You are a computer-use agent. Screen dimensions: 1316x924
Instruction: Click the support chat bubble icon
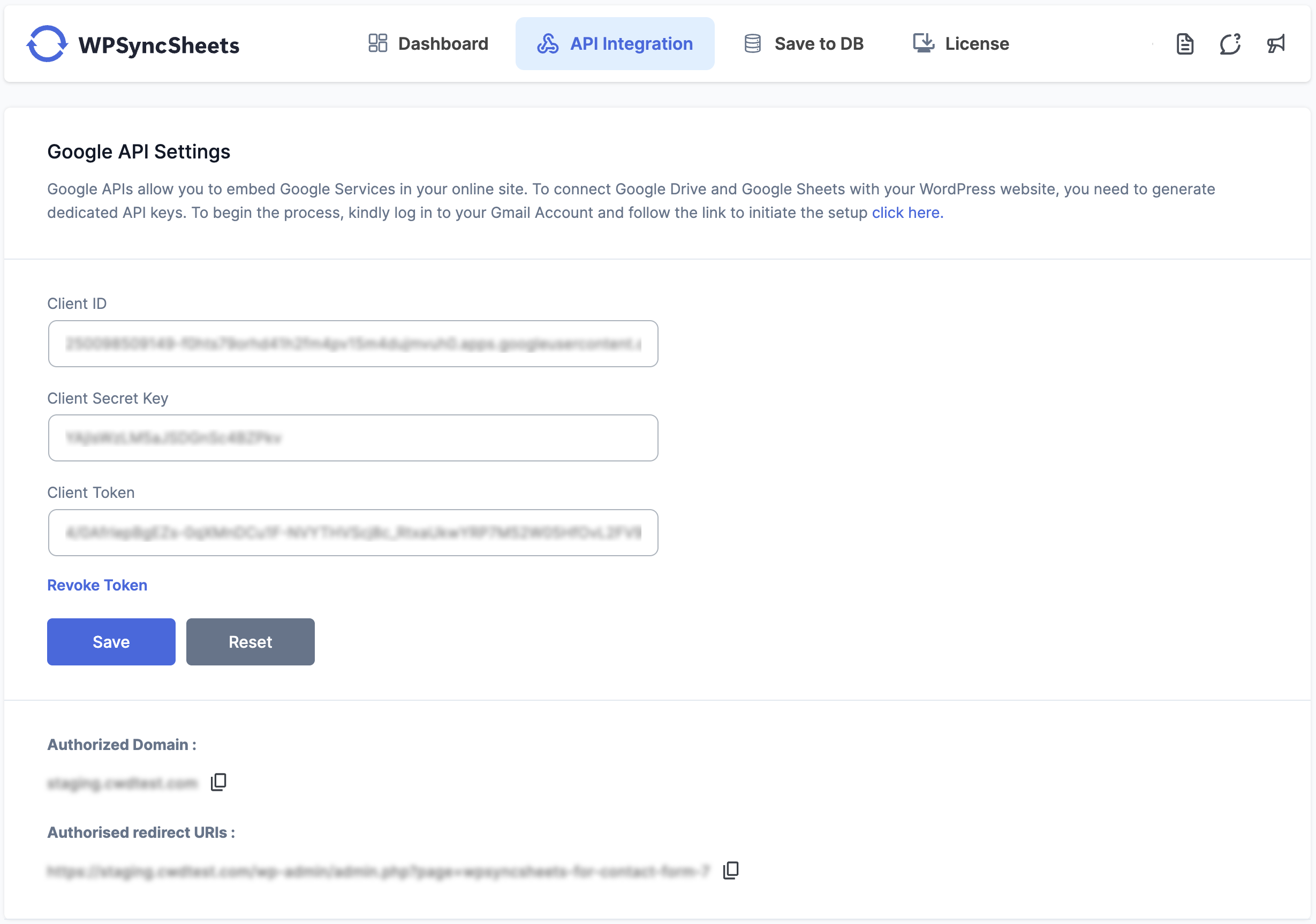tap(1230, 44)
